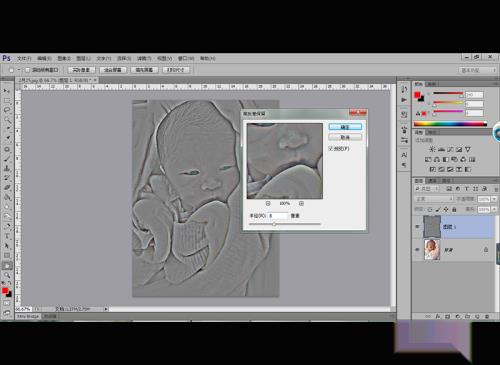The height and width of the screenshot is (365, 500).
Task: Zoom in the High Pass preview
Action: [x=301, y=203]
